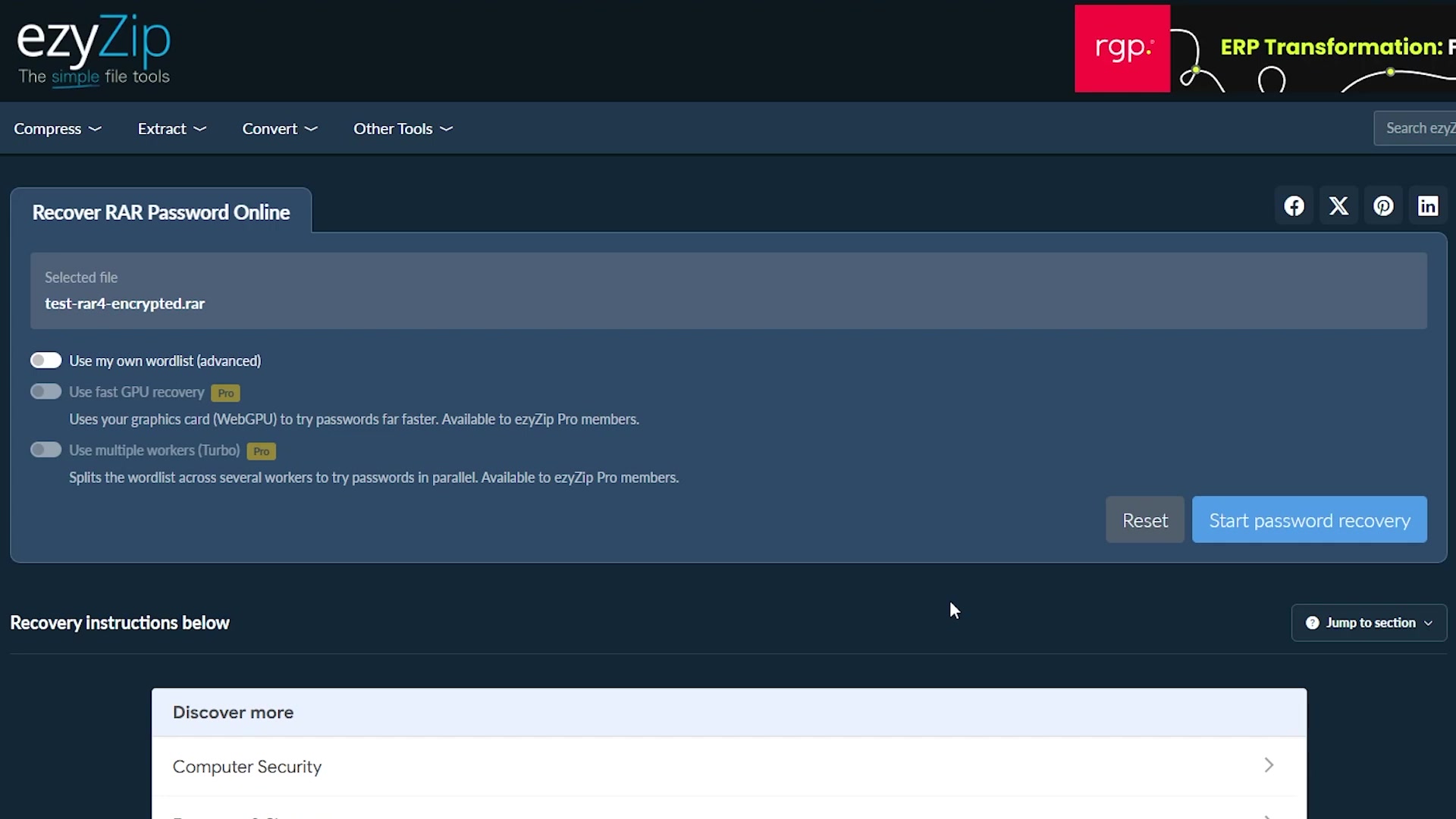Screen dimensions: 1456x819
Task: Select Recover RAR Password Online tab
Action: tap(161, 212)
